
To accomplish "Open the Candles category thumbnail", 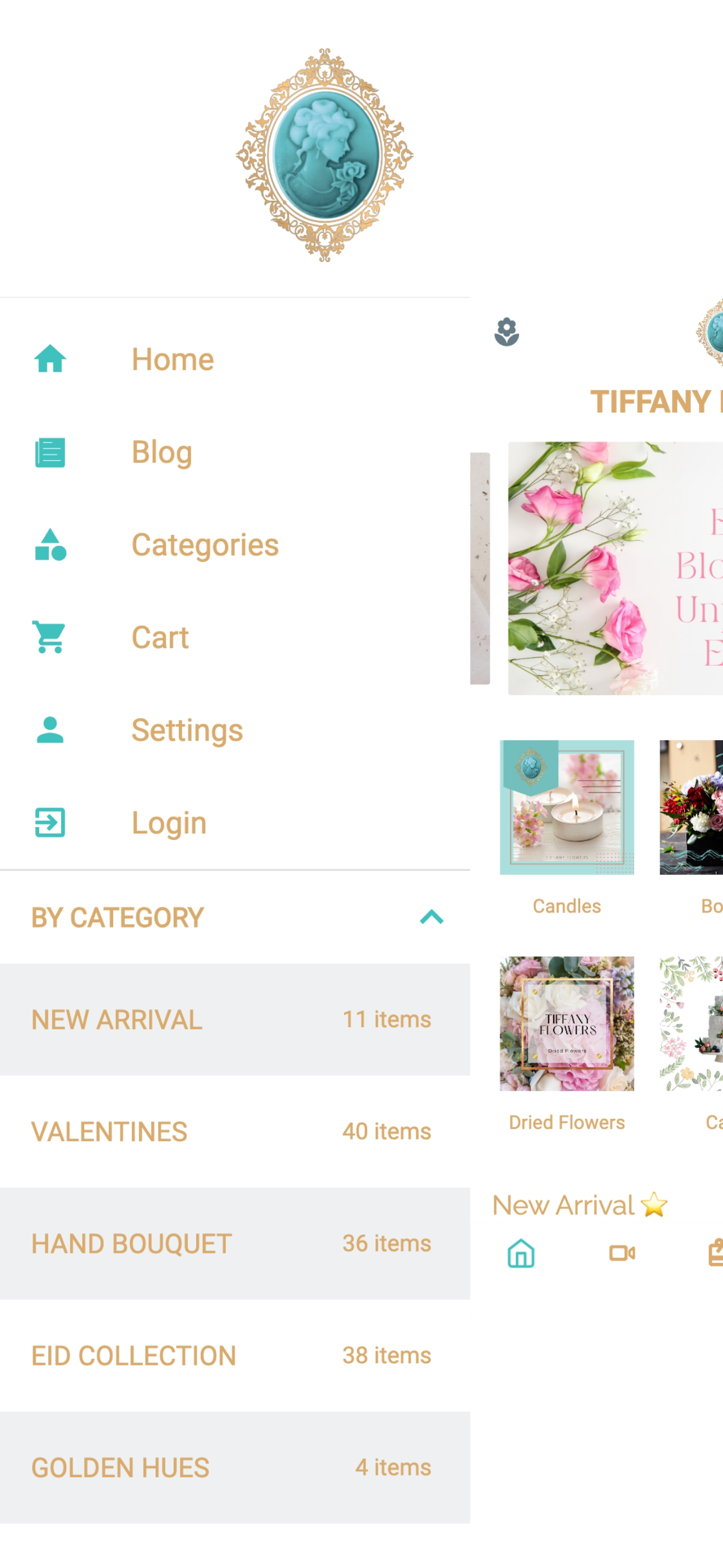I will coord(567,807).
